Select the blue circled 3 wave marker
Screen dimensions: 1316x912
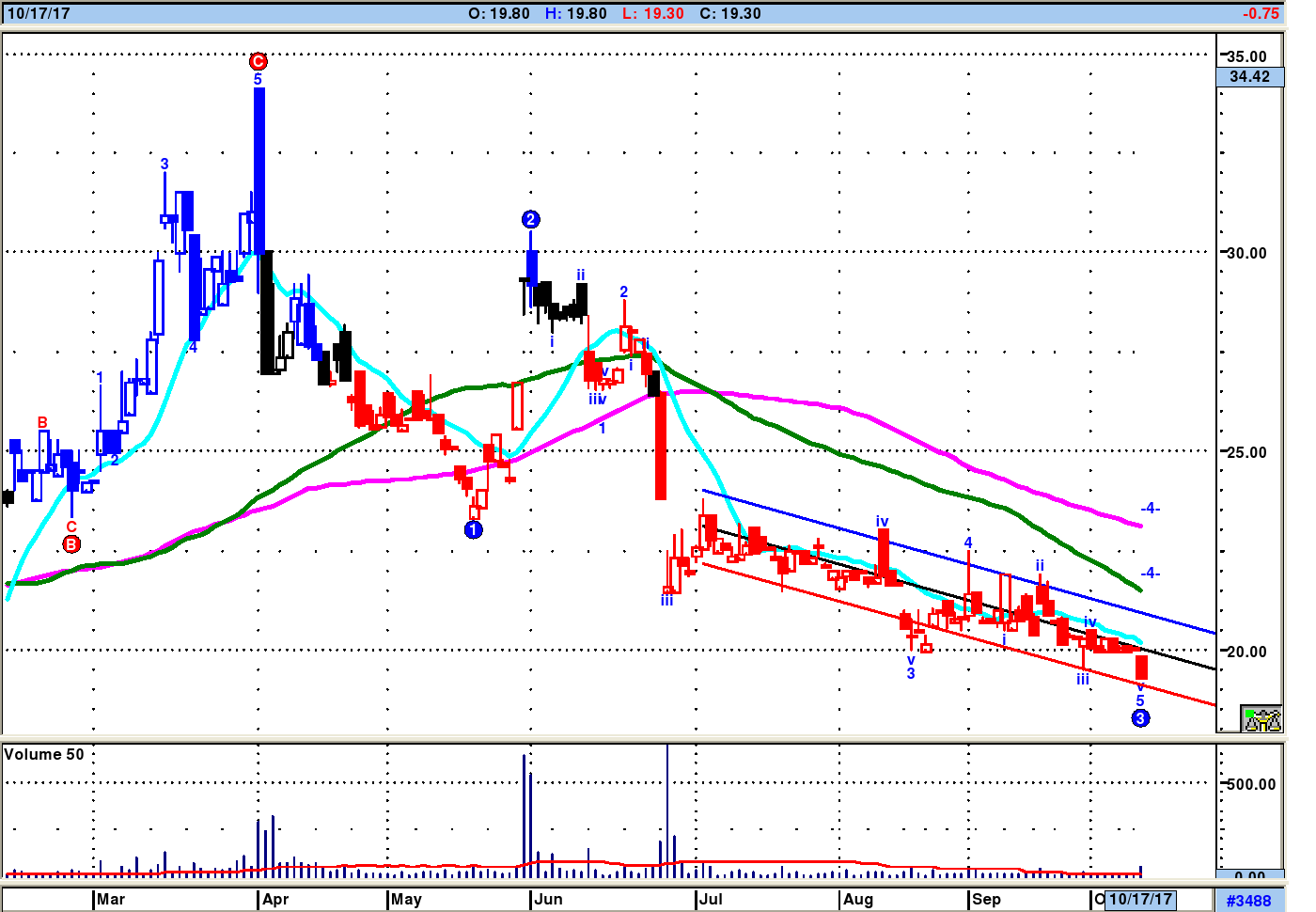pyautogui.click(x=1140, y=718)
